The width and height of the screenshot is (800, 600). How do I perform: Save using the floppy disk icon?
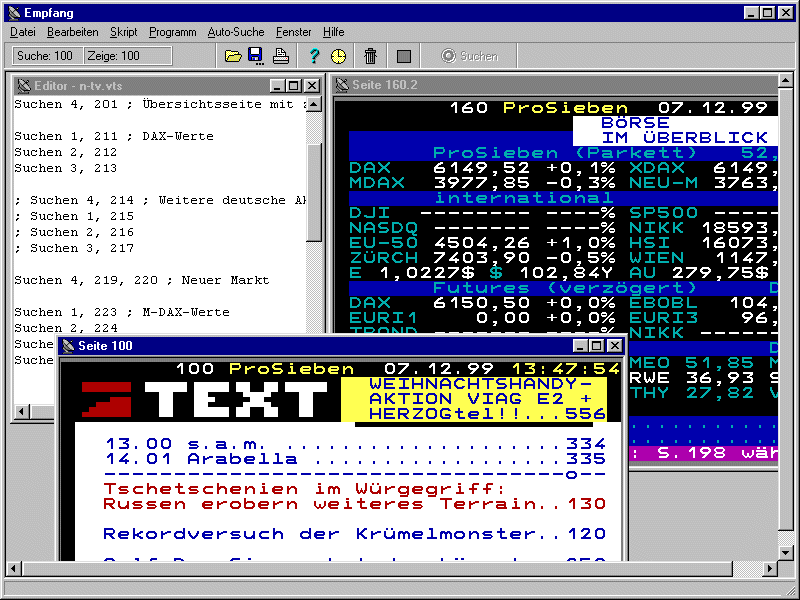256,56
